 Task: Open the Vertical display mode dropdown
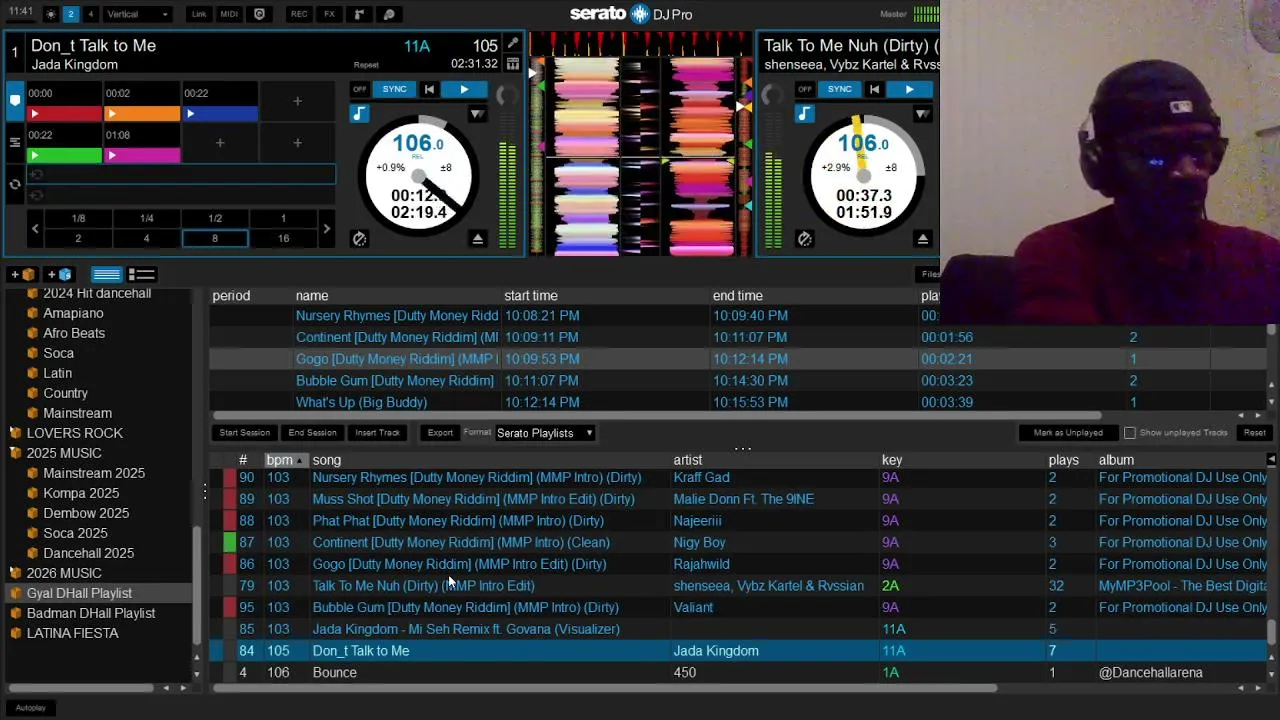pyautogui.click(x=137, y=14)
